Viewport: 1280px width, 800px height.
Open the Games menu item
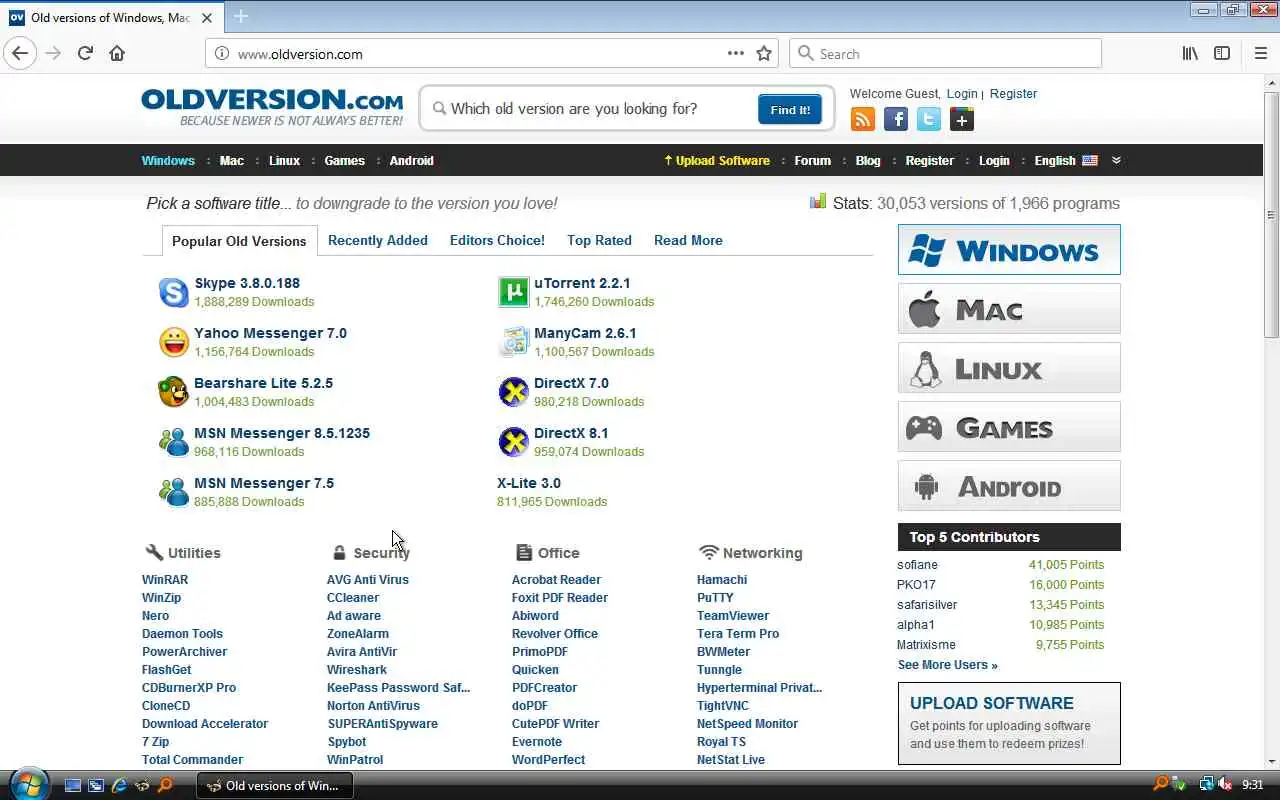(344, 160)
